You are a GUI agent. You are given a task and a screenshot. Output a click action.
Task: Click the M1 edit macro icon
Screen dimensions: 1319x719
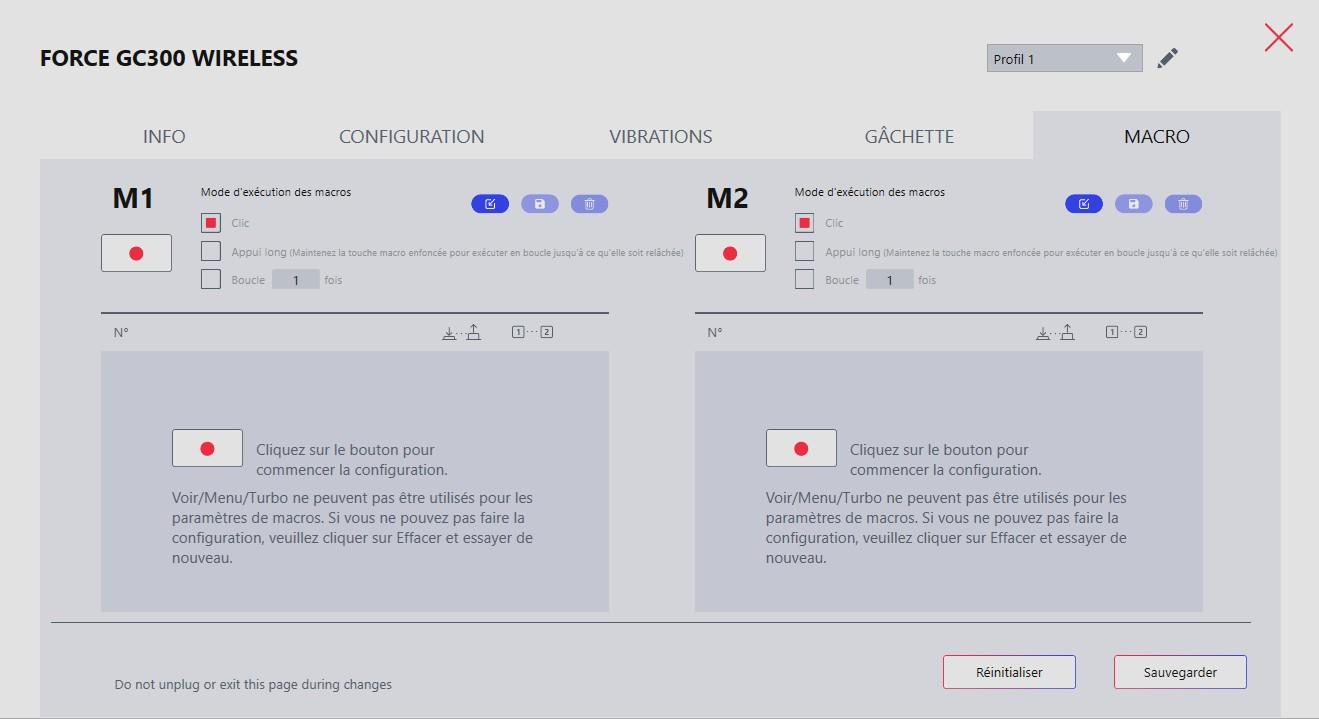tap(490, 204)
